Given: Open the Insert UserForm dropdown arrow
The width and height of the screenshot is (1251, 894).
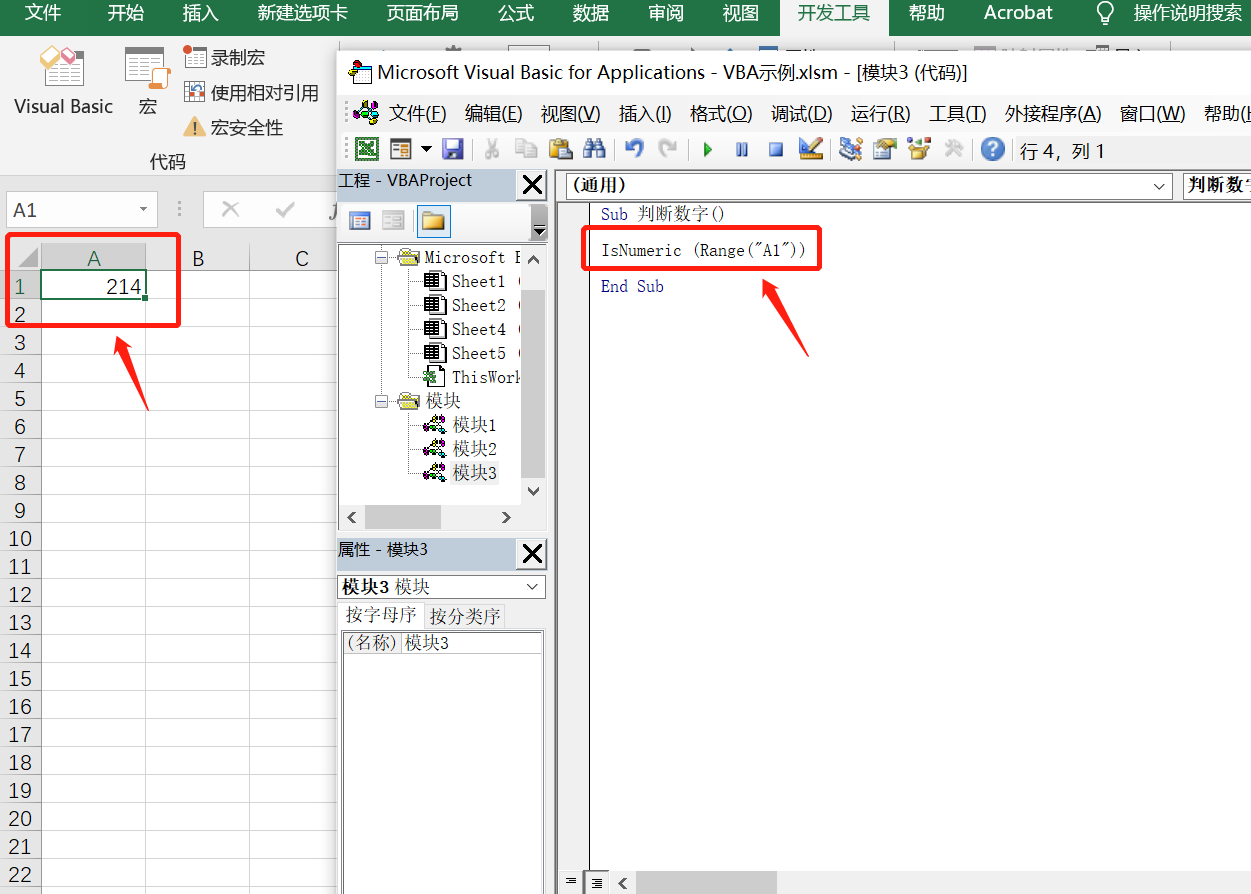Looking at the screenshot, I should (x=424, y=149).
